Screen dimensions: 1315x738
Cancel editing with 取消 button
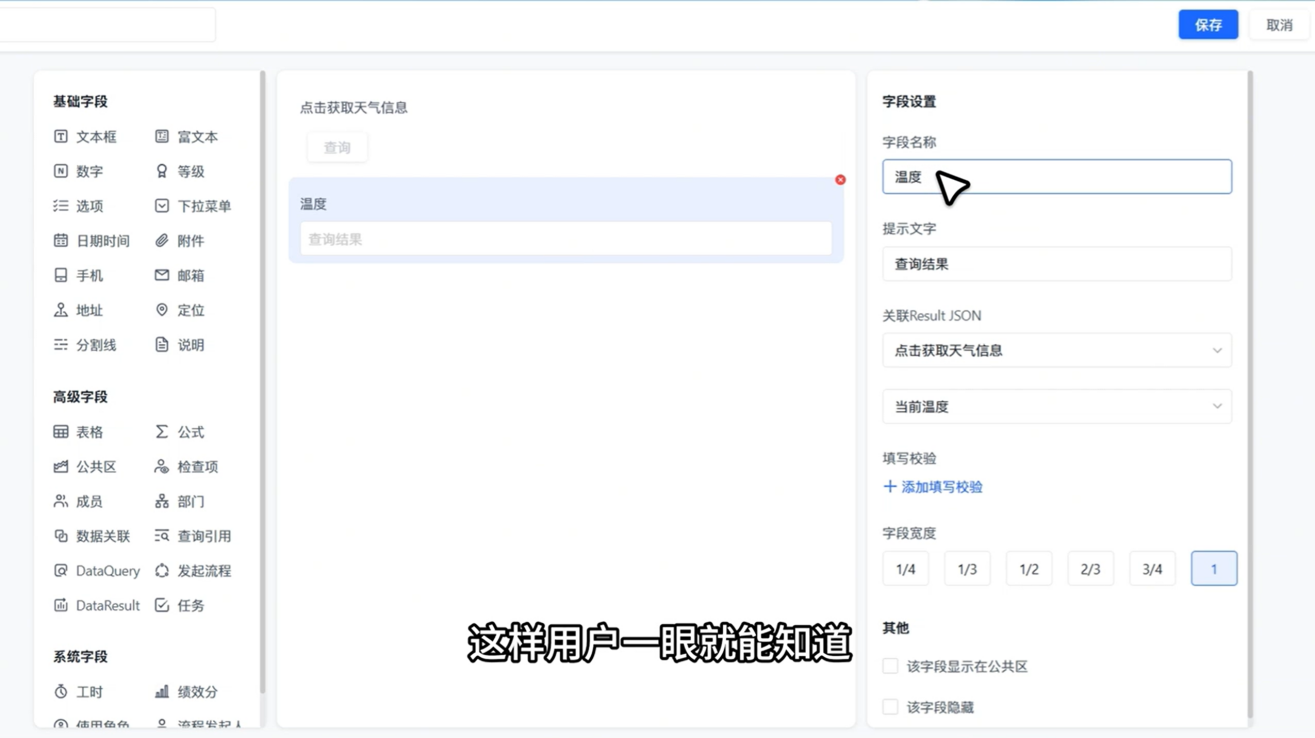(1279, 25)
